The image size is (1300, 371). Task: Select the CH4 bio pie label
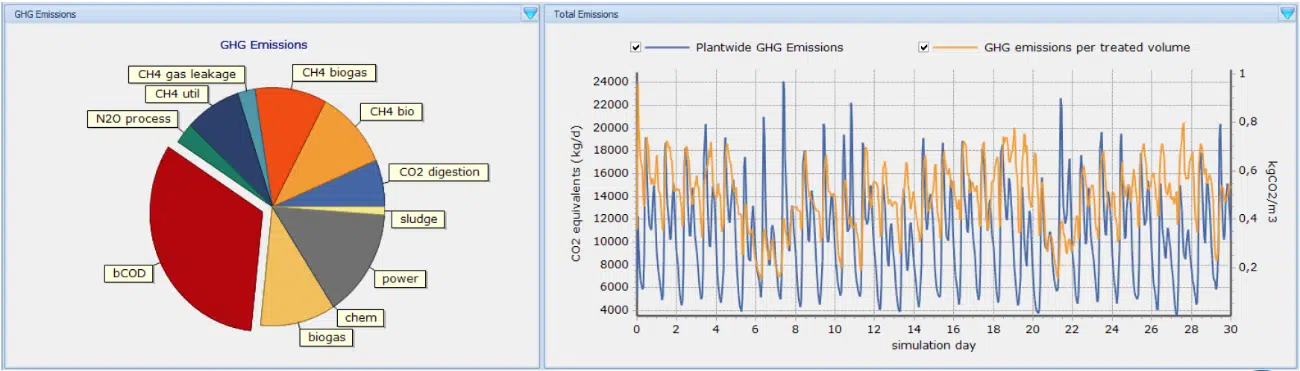(x=391, y=111)
